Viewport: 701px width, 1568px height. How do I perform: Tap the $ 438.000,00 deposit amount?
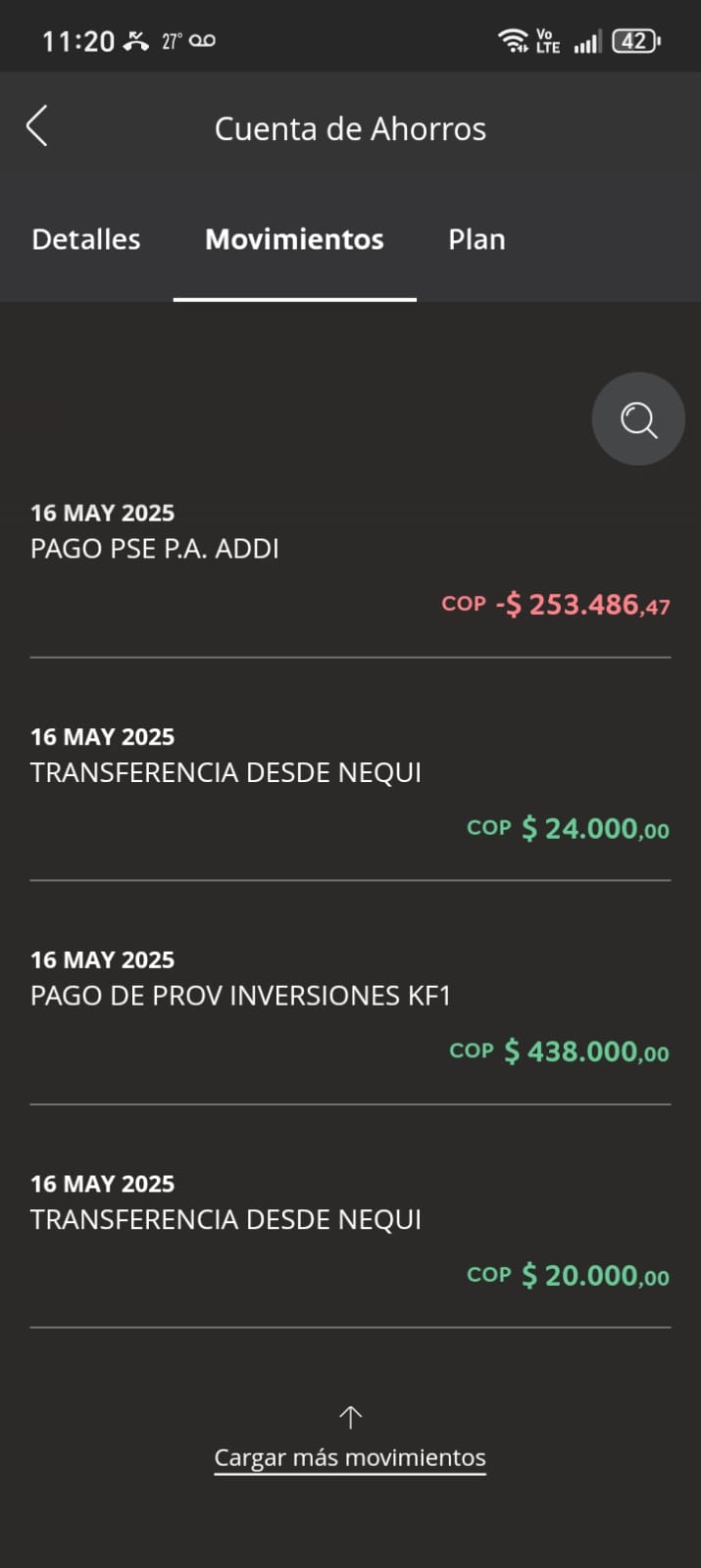click(585, 1053)
